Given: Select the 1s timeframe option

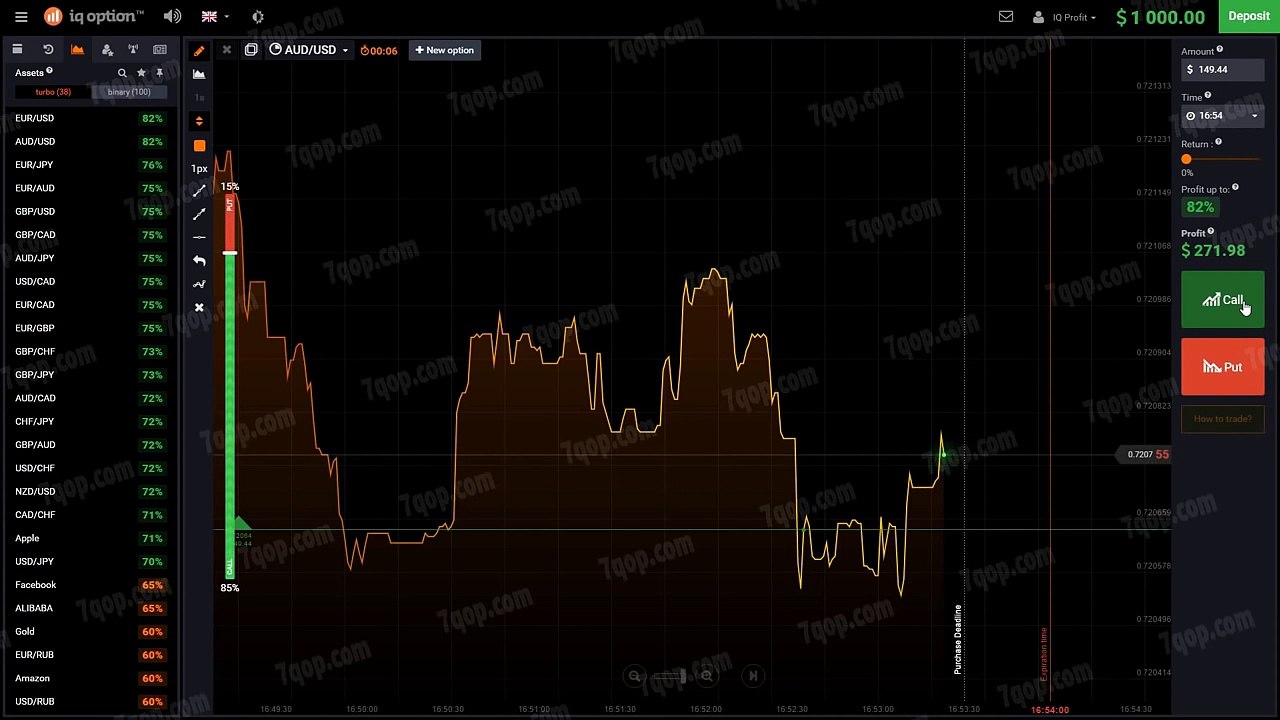Looking at the screenshot, I should [199, 98].
